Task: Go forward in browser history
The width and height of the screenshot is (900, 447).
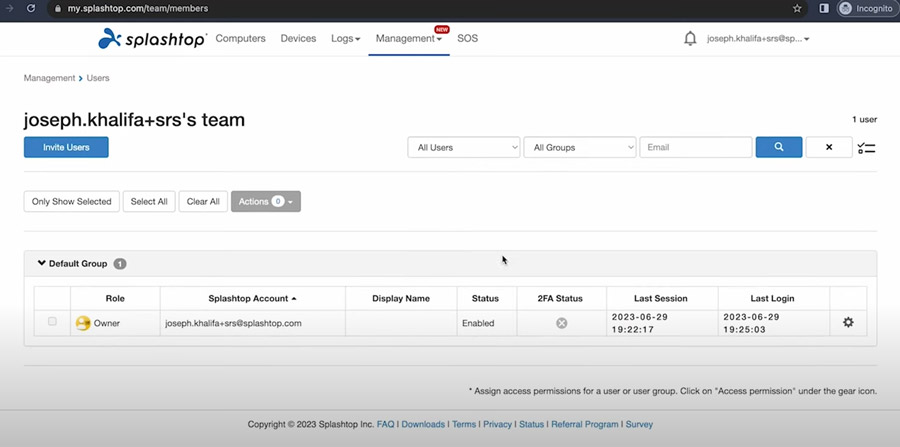Action: coord(9,9)
